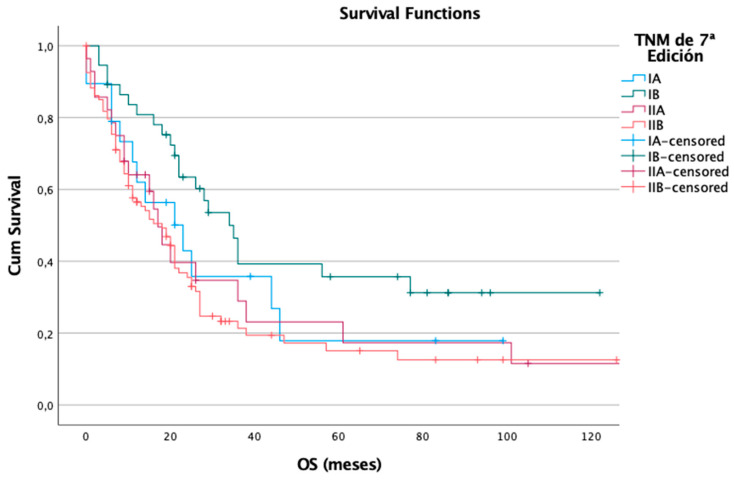734x481 pixels.
Task: Select the IIB-censored legend marker
Action: 633,187
